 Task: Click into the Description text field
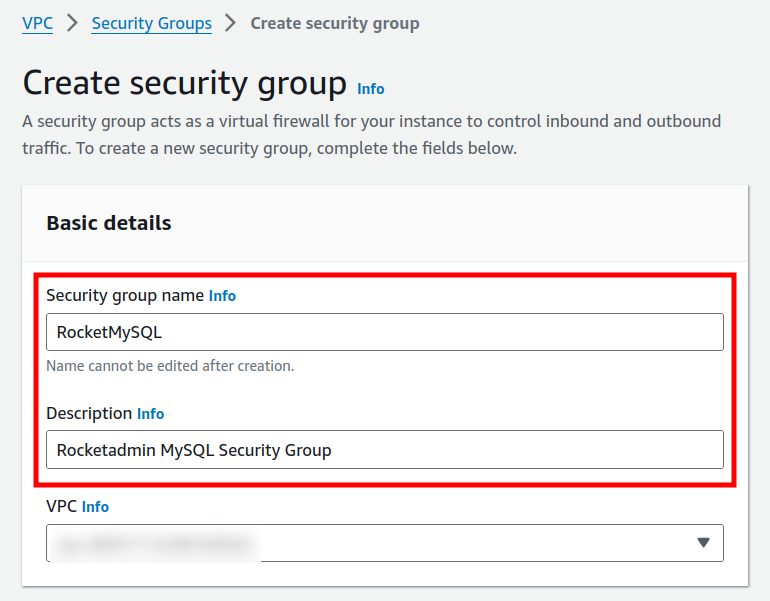[384, 450]
